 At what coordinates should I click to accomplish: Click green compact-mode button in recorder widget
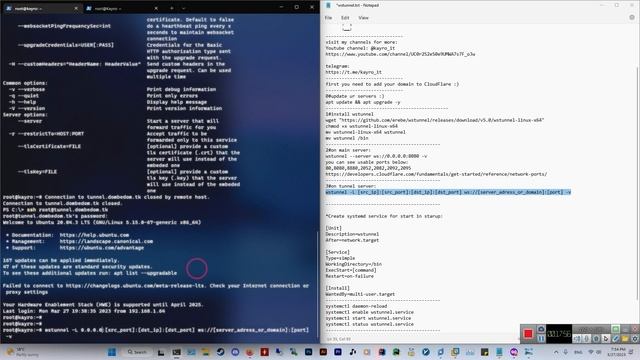coord(616,329)
